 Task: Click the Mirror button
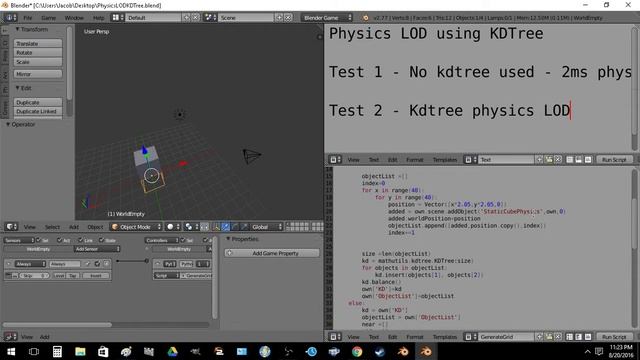[38, 74]
